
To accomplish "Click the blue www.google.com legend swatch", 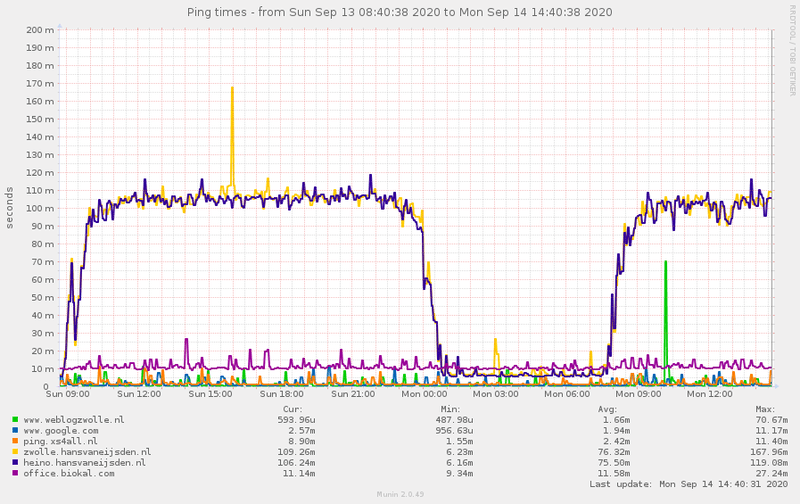I will coord(15,430).
